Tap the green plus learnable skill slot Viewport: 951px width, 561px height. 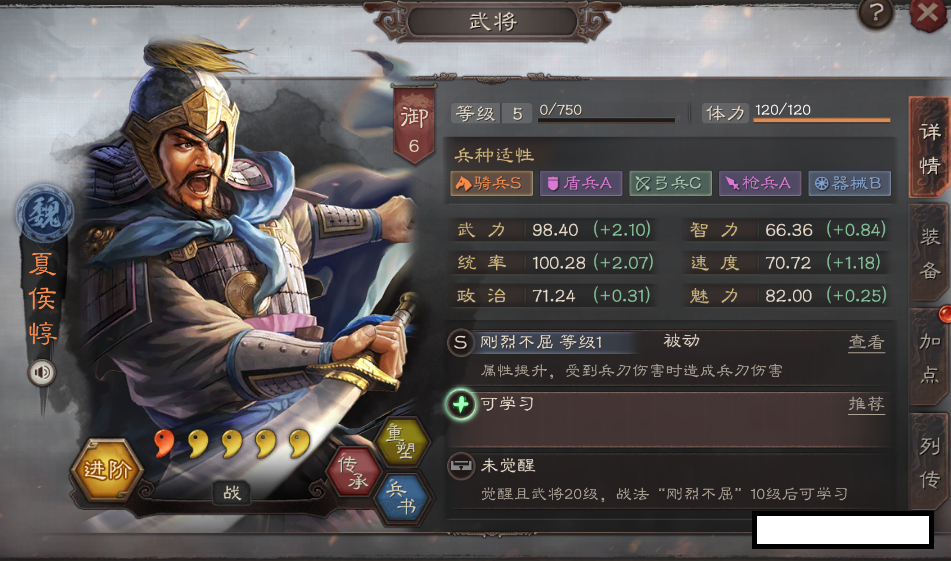(x=461, y=404)
